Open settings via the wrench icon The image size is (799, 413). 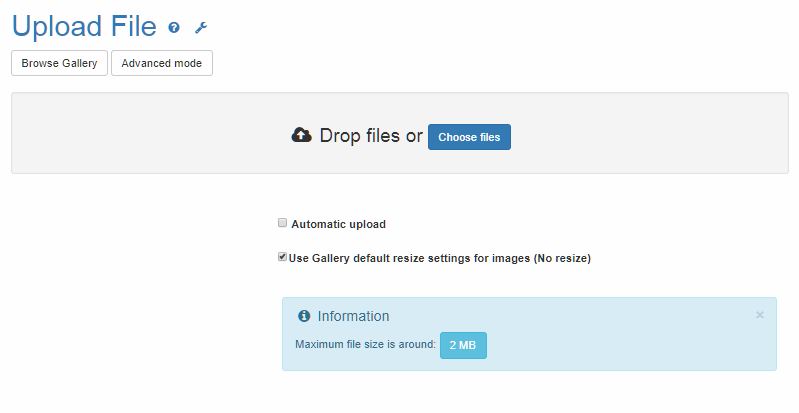(200, 28)
